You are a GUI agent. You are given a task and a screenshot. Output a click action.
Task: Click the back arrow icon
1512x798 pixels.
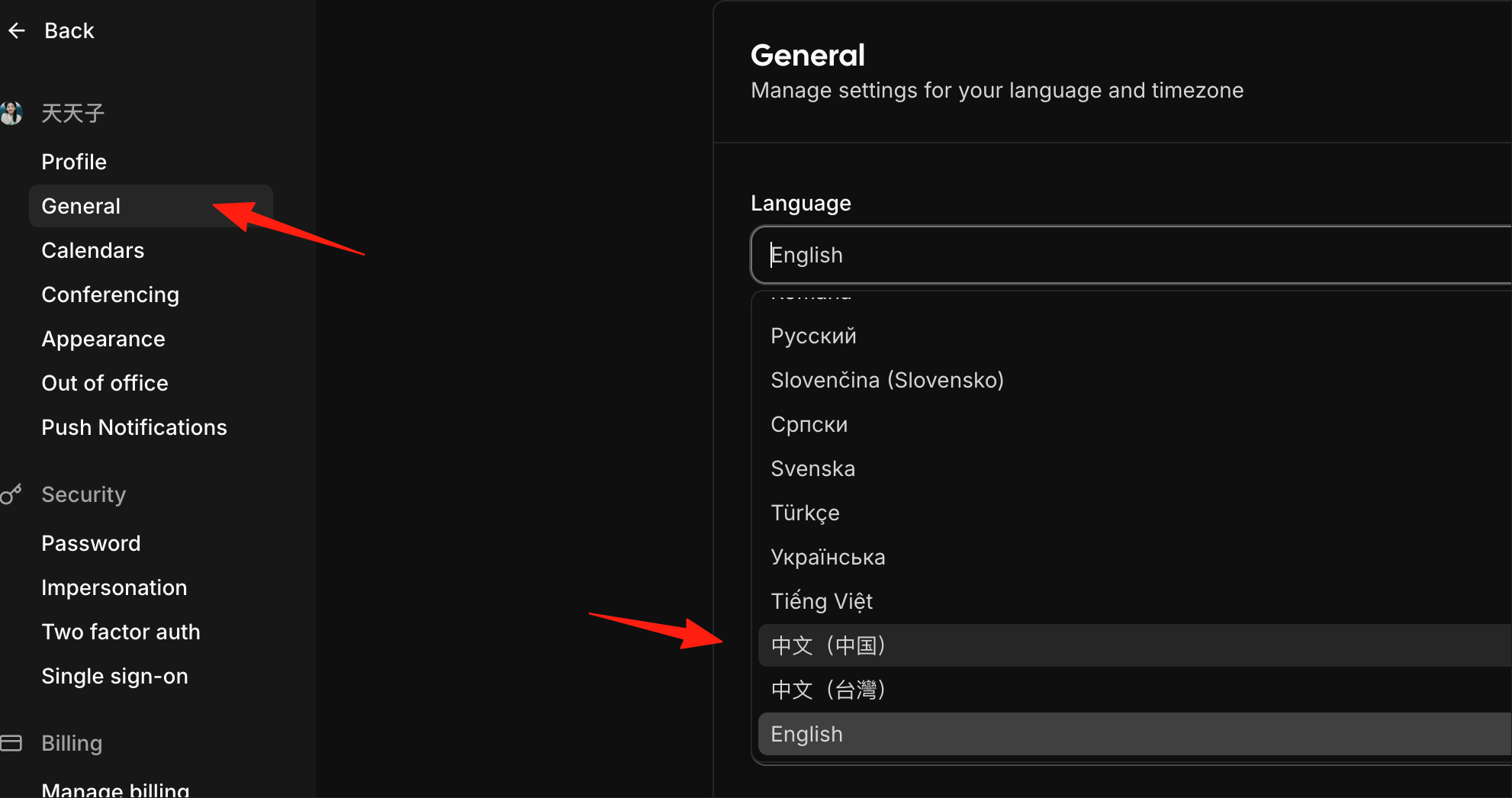tap(17, 31)
